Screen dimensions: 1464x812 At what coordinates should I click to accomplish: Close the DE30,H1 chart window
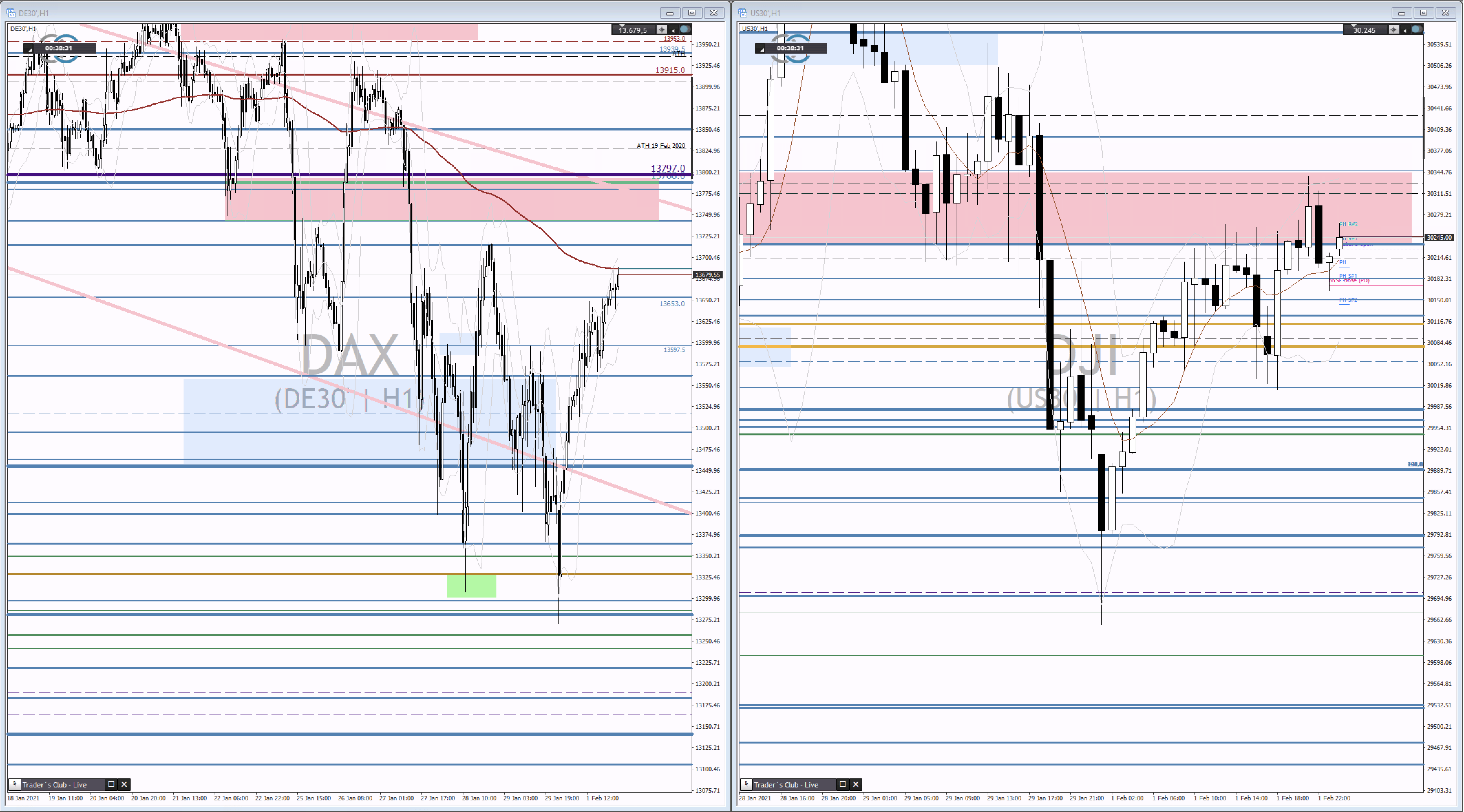click(714, 13)
